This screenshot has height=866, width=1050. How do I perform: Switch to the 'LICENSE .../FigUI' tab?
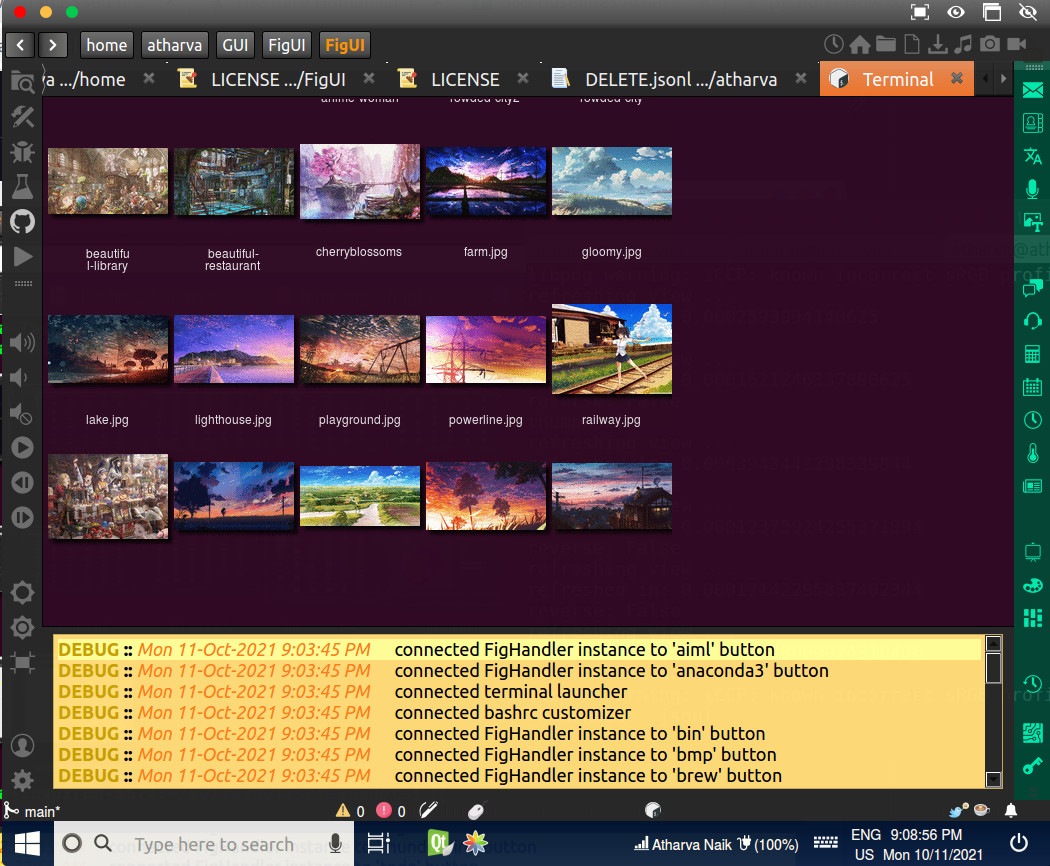(278, 80)
